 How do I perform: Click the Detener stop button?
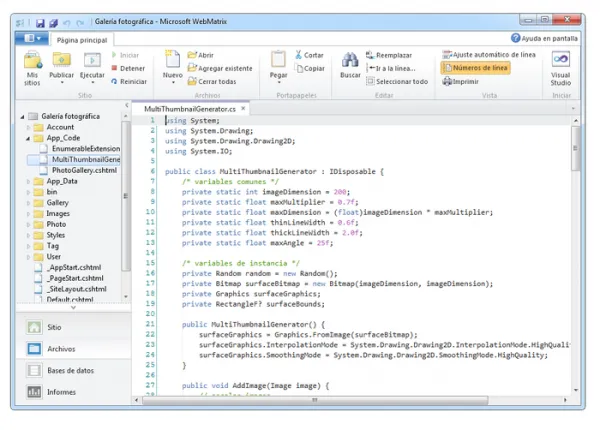pos(128,68)
